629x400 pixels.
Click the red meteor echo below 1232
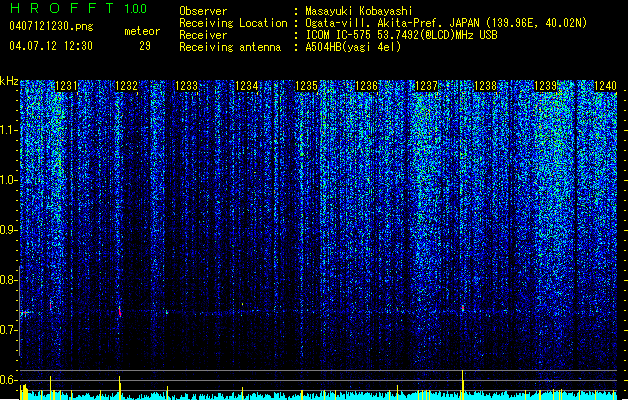[120, 311]
